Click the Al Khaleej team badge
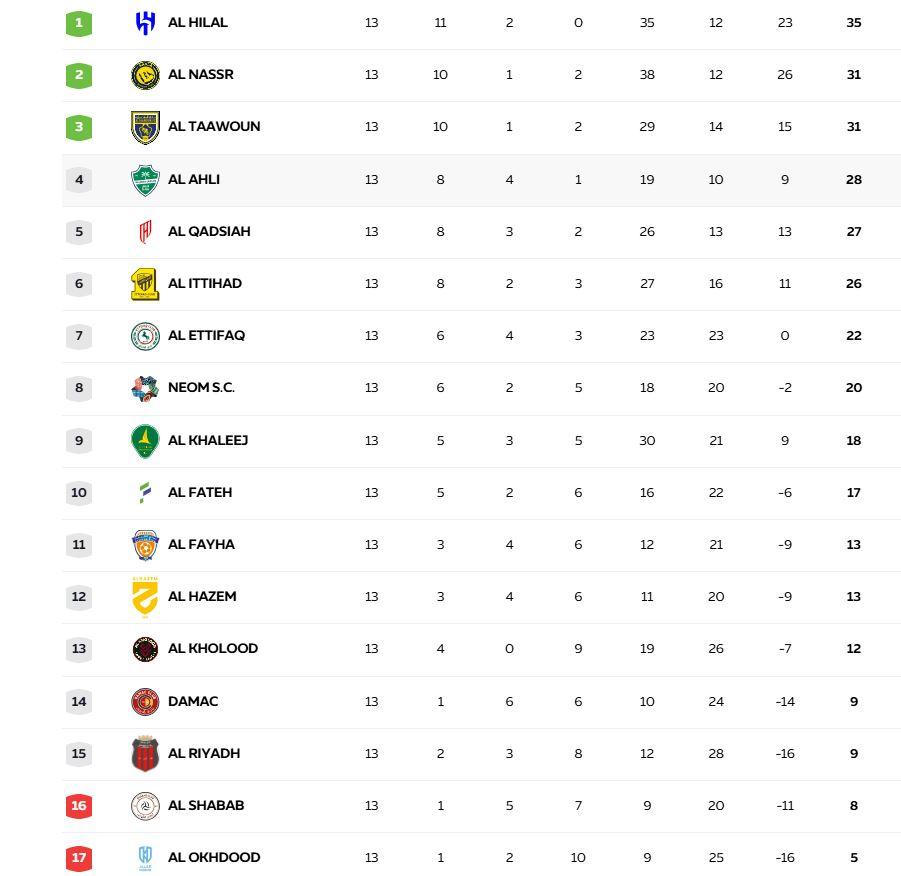Screen dimensions: 901x876 144,440
